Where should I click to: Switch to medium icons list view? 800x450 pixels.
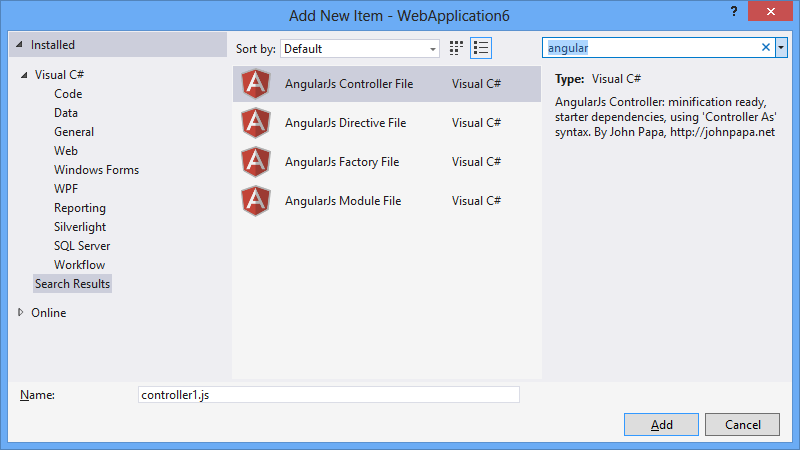pyautogui.click(x=481, y=48)
